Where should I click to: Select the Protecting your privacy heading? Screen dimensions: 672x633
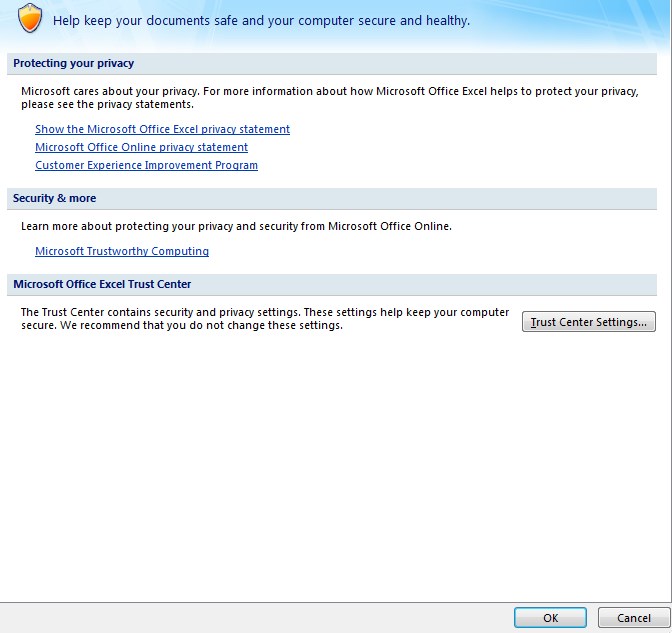(x=74, y=63)
